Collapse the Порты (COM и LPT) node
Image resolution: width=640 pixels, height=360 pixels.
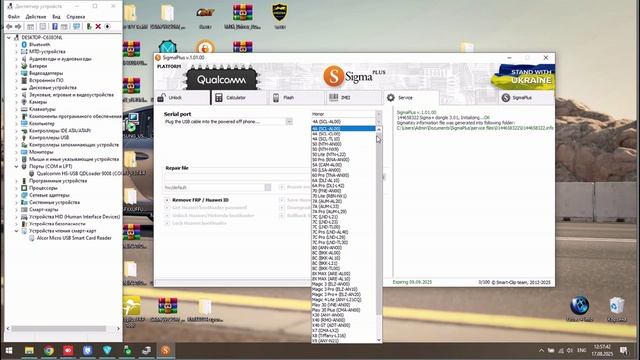click(x=16, y=167)
